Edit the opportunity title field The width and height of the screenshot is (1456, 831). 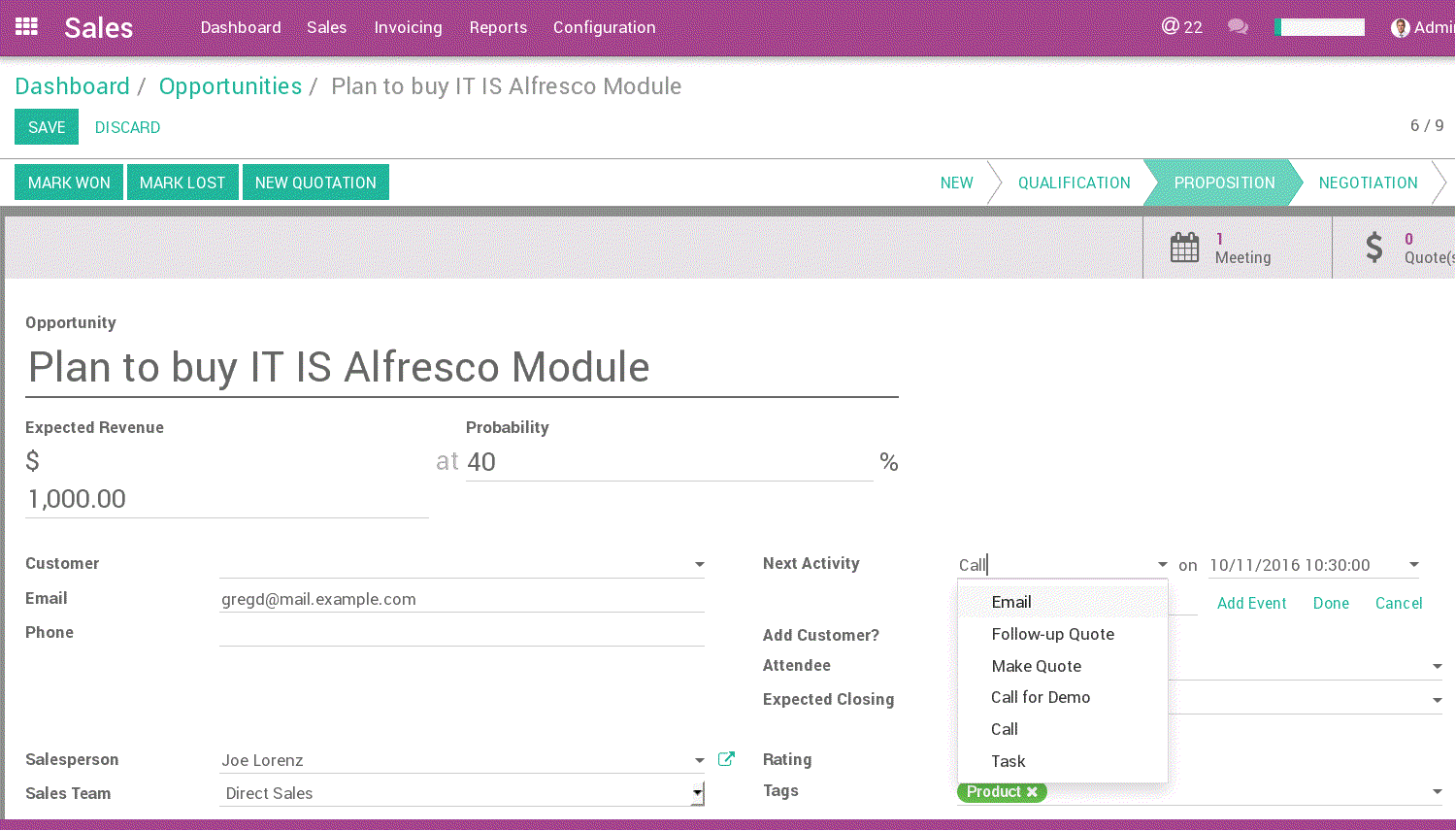pos(461,368)
